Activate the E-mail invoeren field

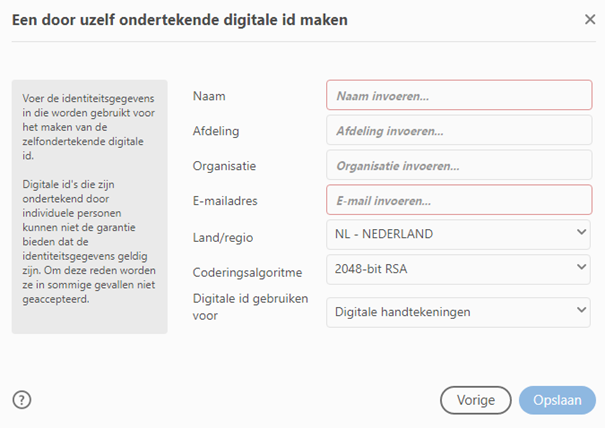point(459,200)
